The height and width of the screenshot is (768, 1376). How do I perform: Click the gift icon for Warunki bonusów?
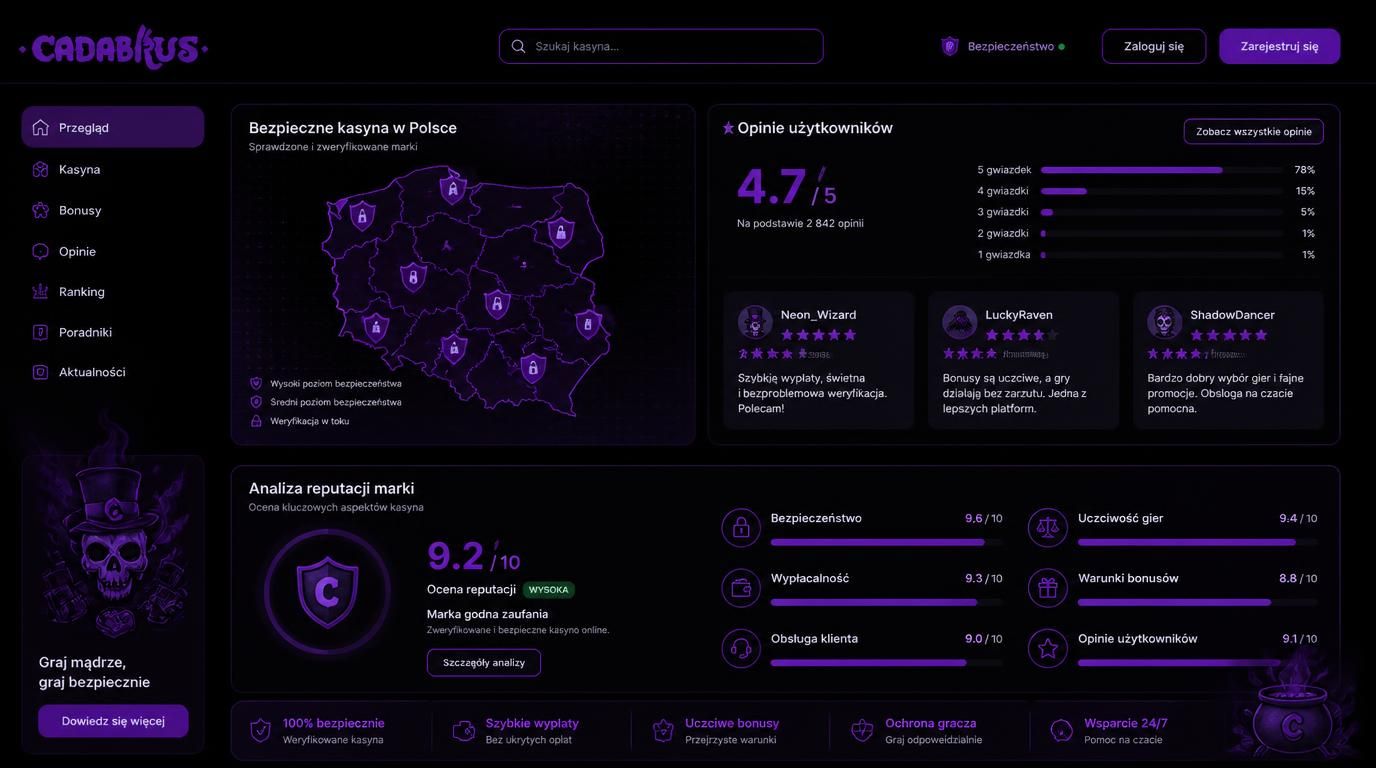click(x=1048, y=588)
